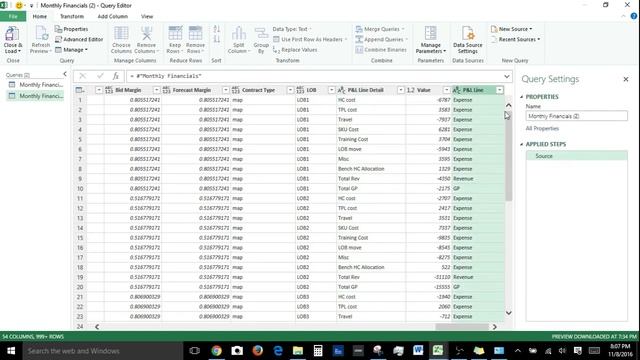This screenshot has width=640, height=360.
Task: Open Data Source Settings
Action: click(468, 39)
